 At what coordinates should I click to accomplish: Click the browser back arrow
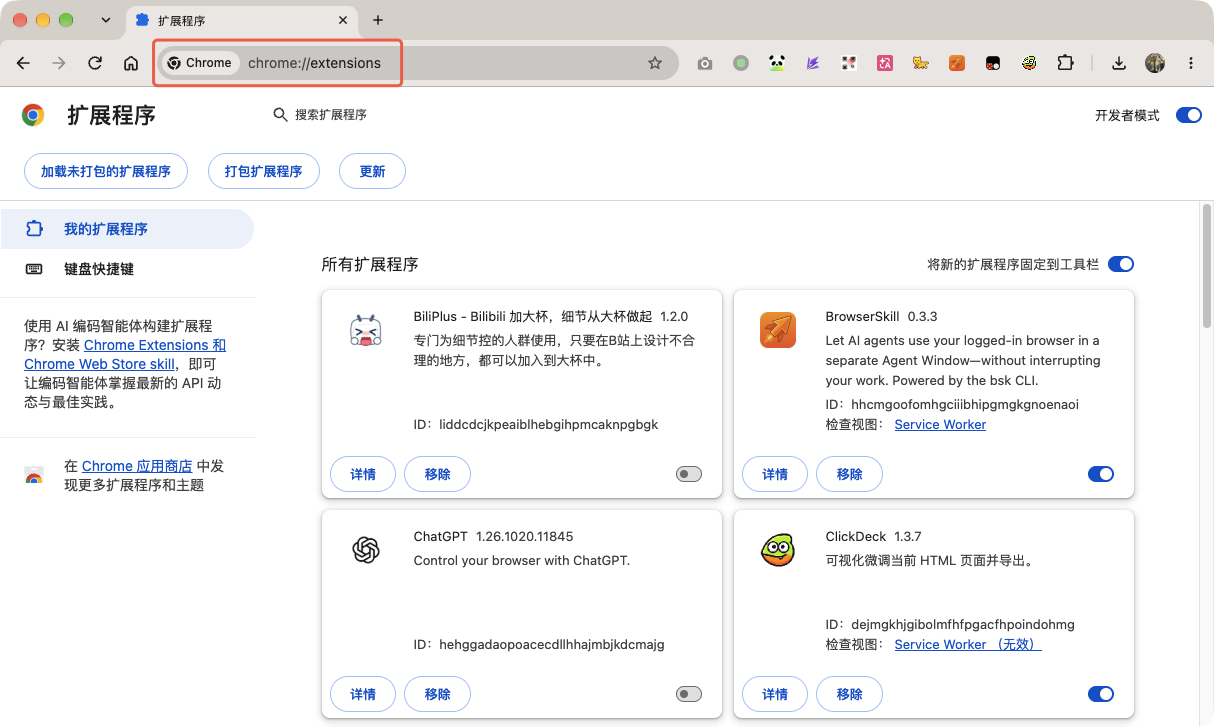pyautogui.click(x=23, y=63)
